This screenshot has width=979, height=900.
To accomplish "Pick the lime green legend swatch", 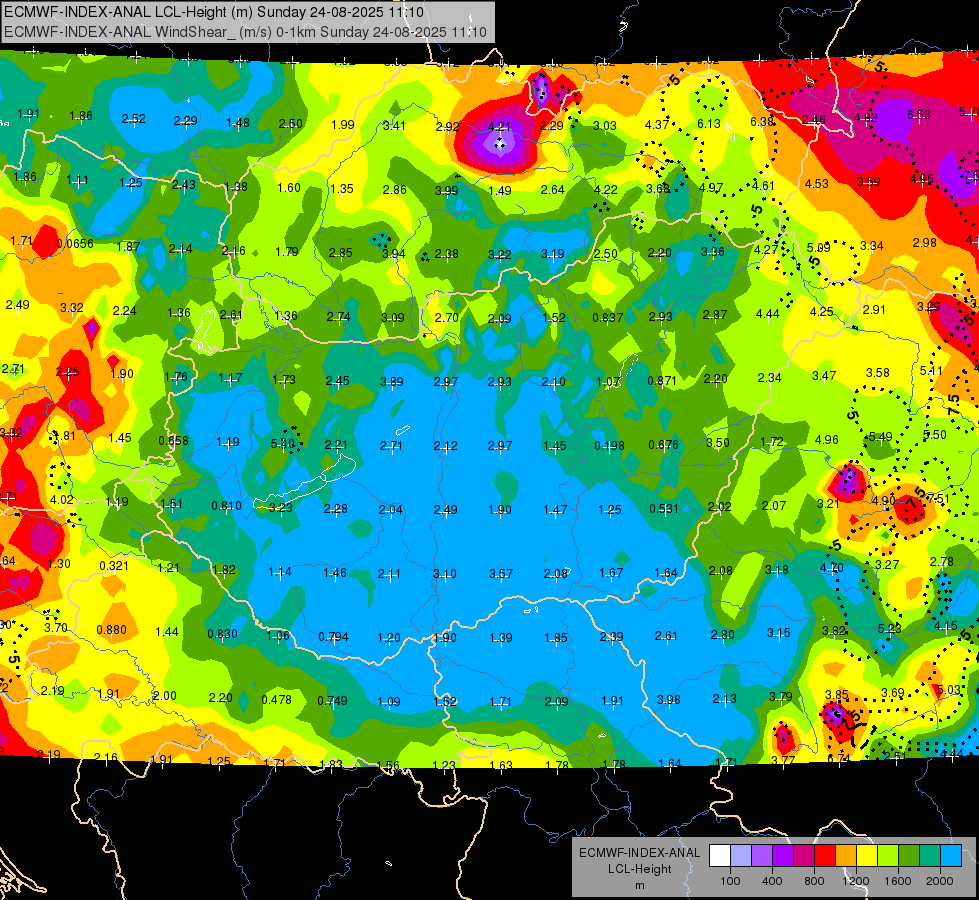I will pos(888,855).
